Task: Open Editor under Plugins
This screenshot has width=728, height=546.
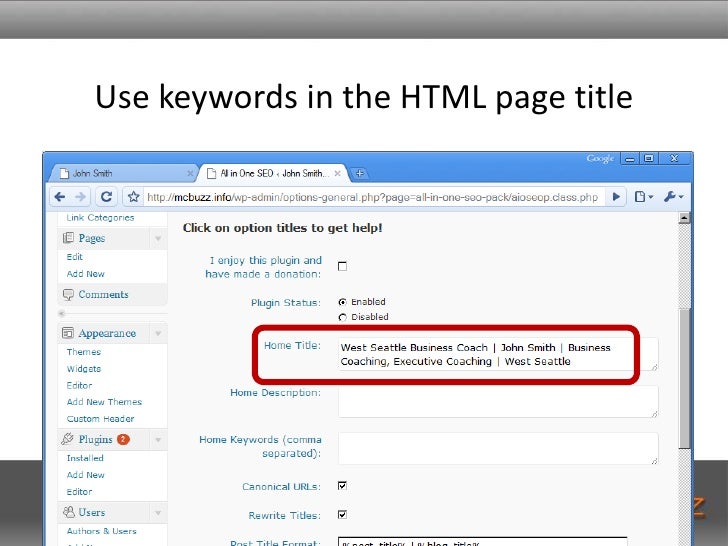Action: point(79,492)
